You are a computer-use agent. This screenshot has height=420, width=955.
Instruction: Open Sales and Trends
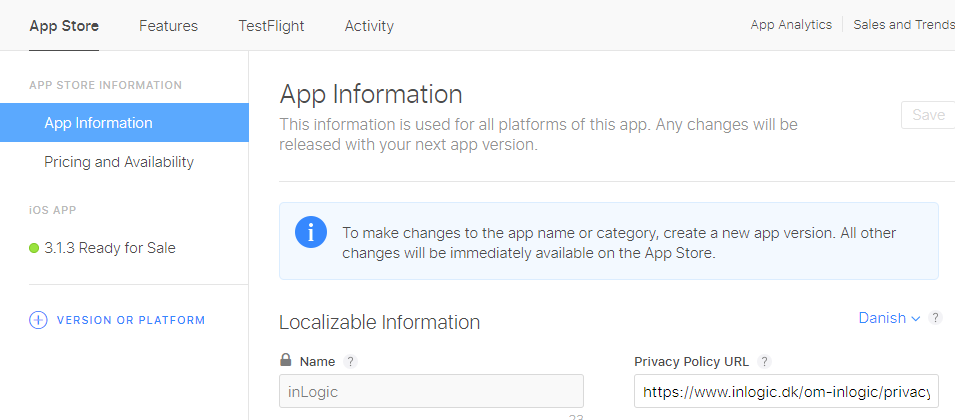(x=903, y=25)
